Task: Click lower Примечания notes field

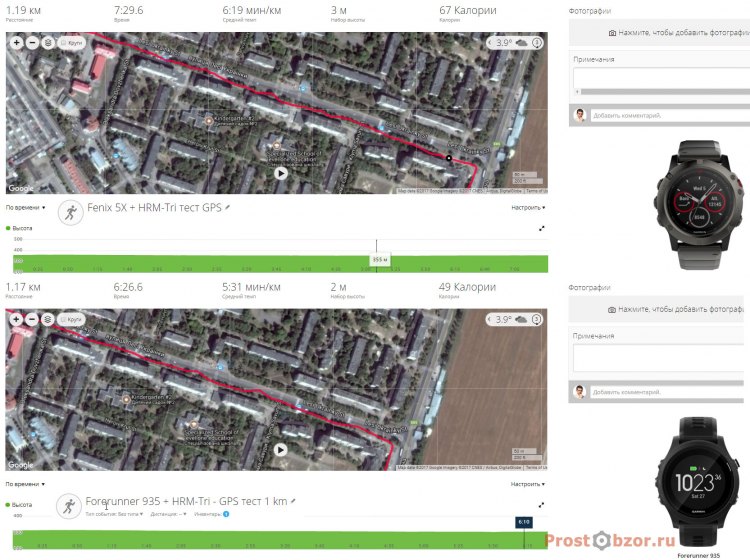Action: (658, 358)
